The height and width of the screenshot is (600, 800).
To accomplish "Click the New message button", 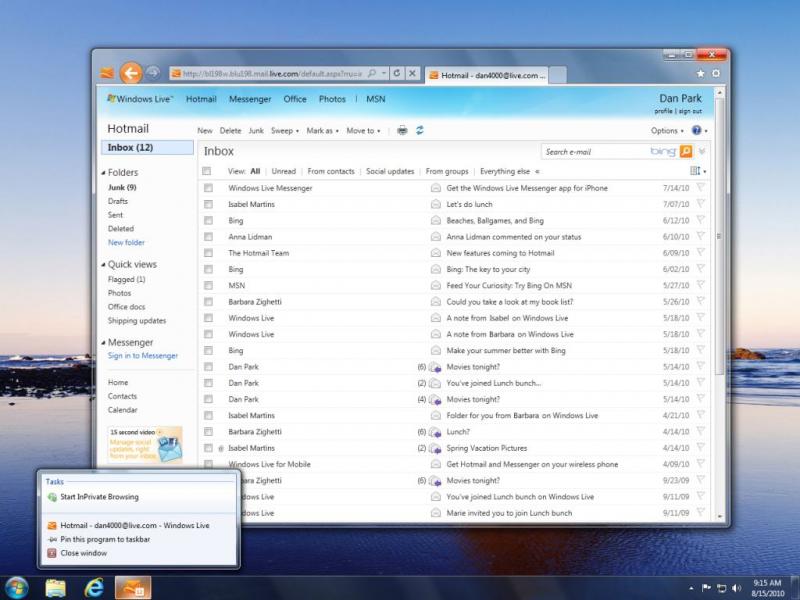I will pyautogui.click(x=205, y=131).
